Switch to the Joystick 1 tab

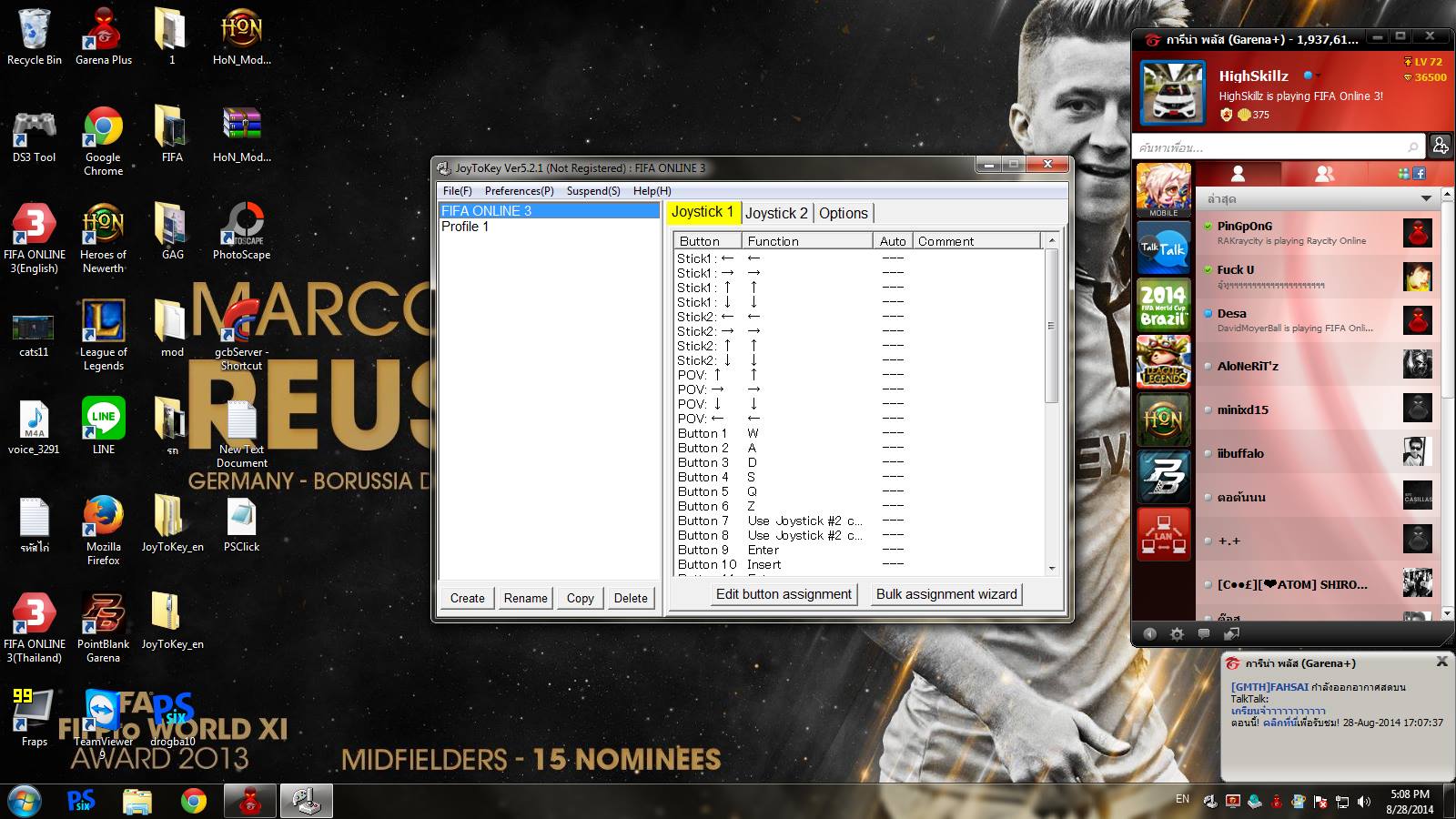703,212
